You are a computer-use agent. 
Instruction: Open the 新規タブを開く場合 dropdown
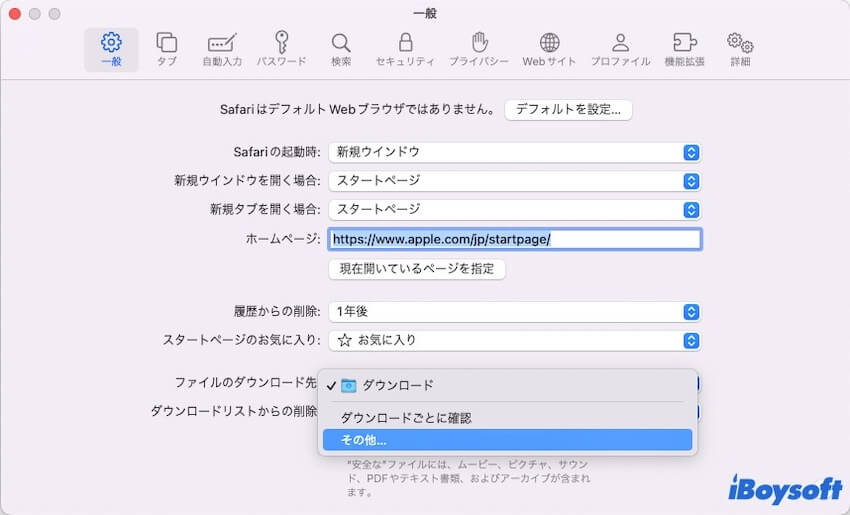coord(514,210)
